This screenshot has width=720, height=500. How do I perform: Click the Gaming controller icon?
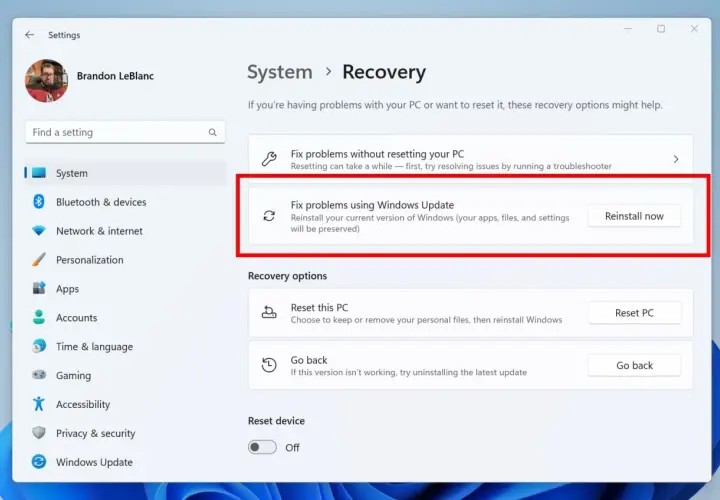[x=39, y=375]
